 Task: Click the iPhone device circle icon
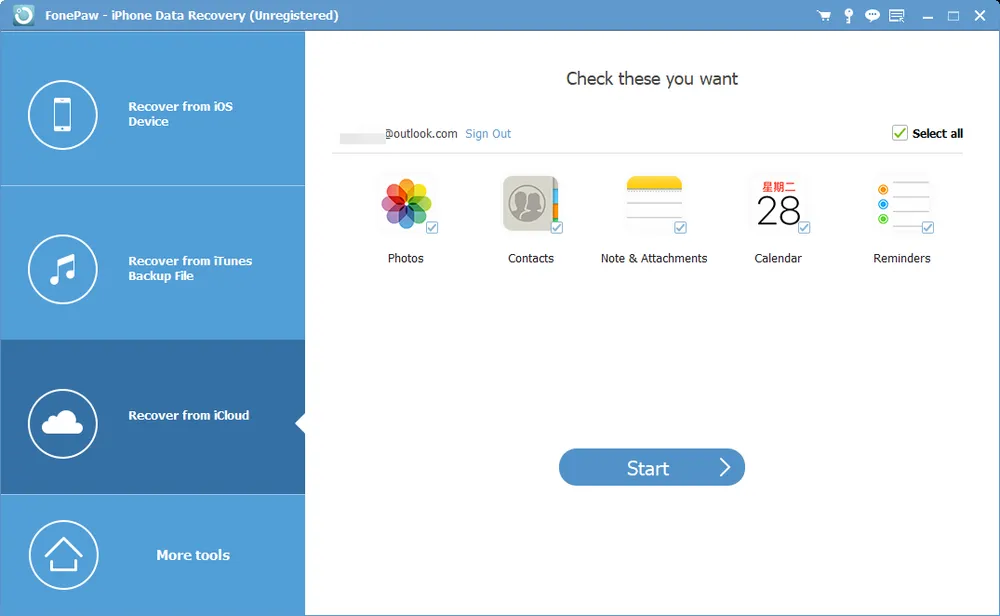coord(62,115)
